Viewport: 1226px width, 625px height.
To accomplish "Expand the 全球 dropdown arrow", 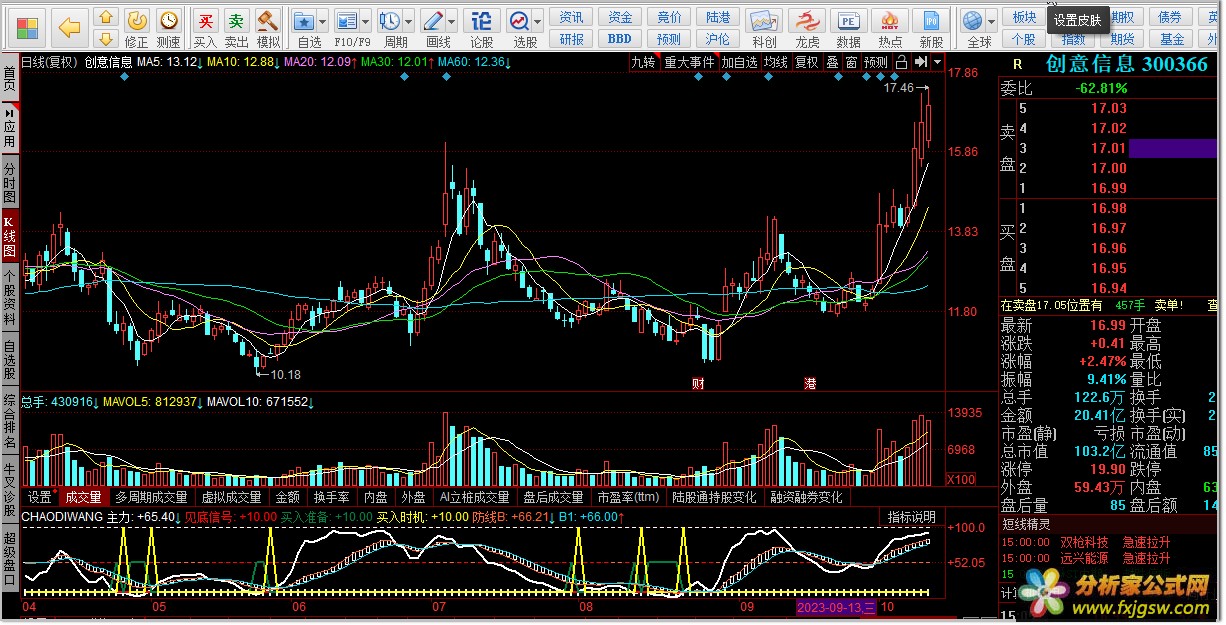I will [990, 21].
